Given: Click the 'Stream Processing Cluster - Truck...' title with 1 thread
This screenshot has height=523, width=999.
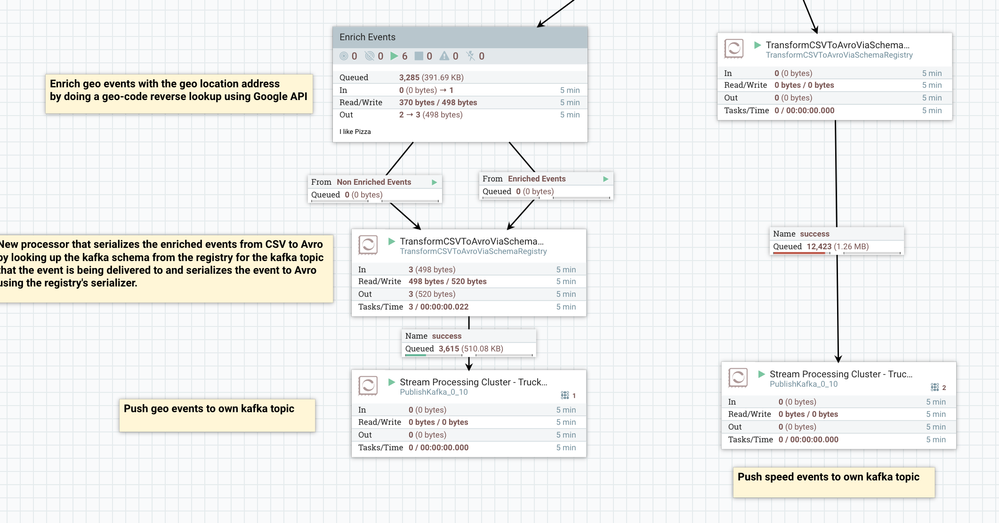Looking at the screenshot, I should click(473, 382).
